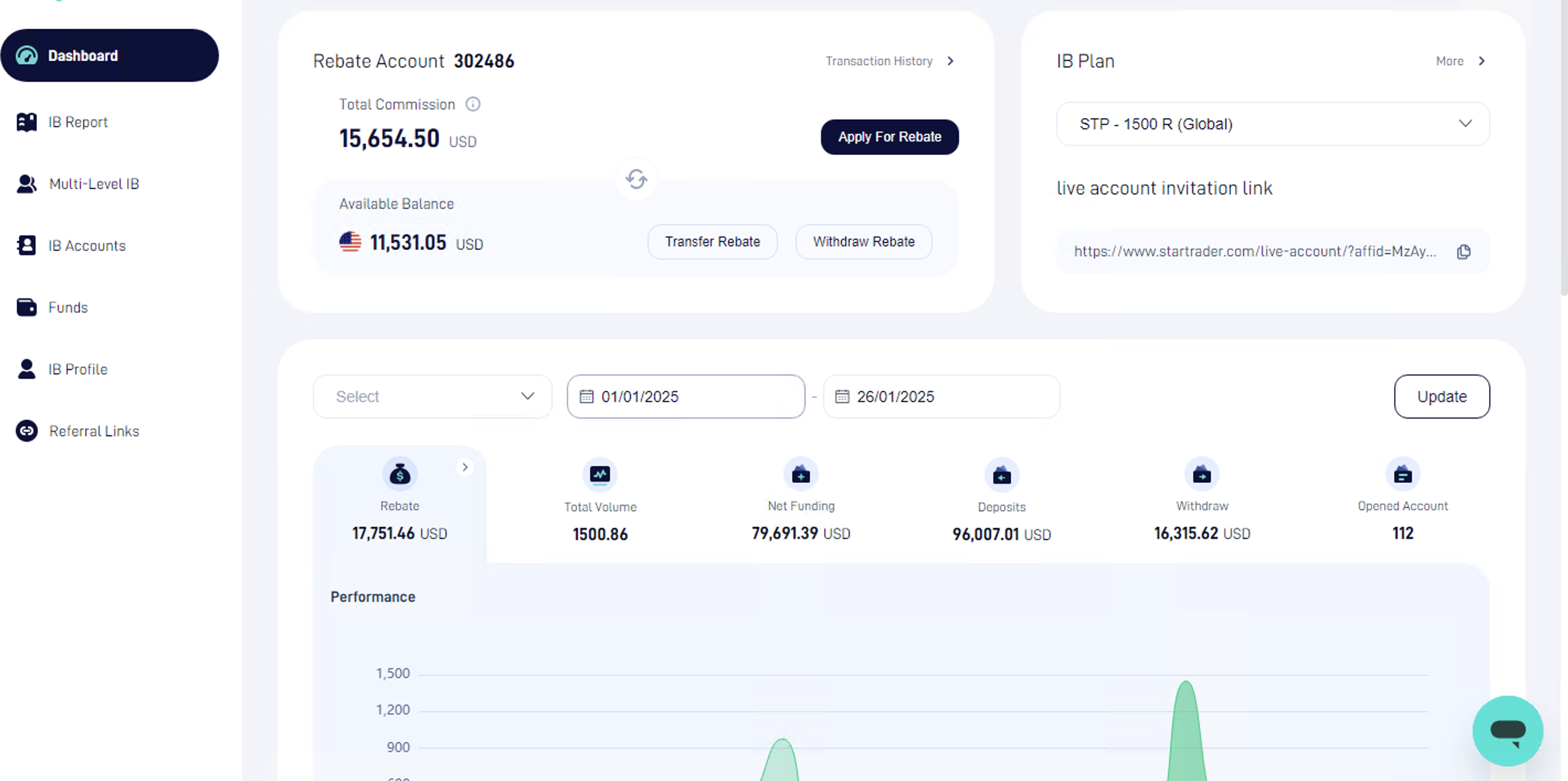Screen dimensions: 1568x781
Task: Refresh balance with circular arrows icon
Action: 636,179
